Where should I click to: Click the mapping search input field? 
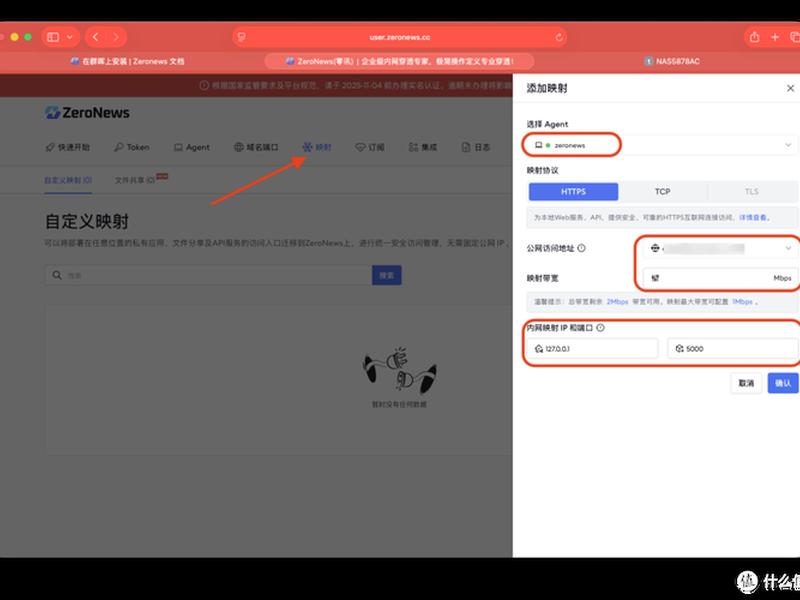208,276
